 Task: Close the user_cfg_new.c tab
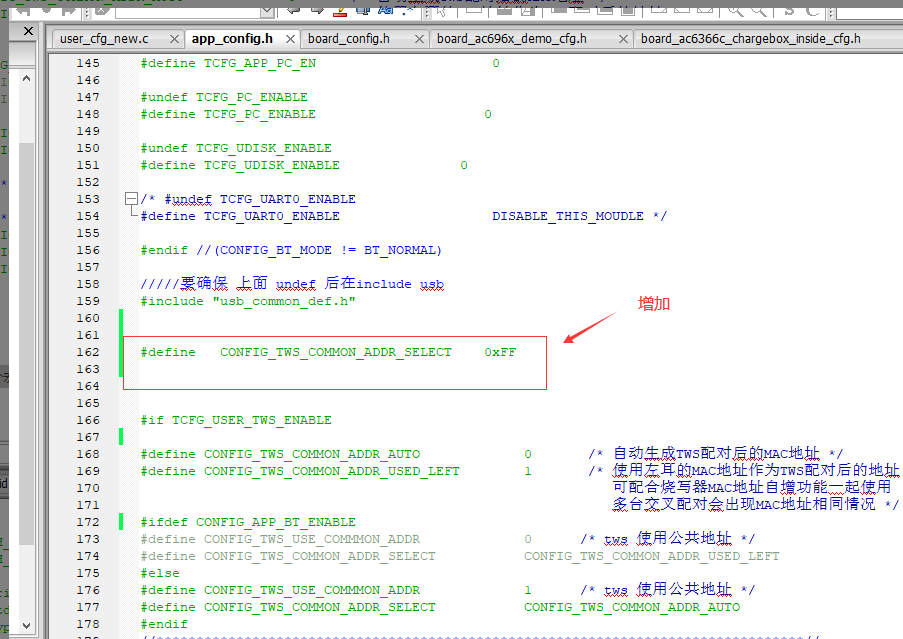click(x=174, y=39)
